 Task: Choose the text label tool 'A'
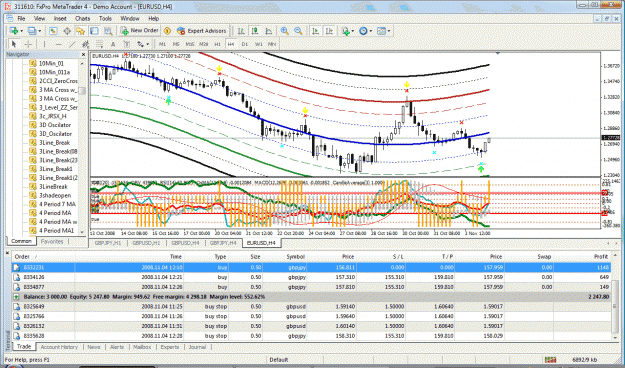pyautogui.click(x=113, y=44)
